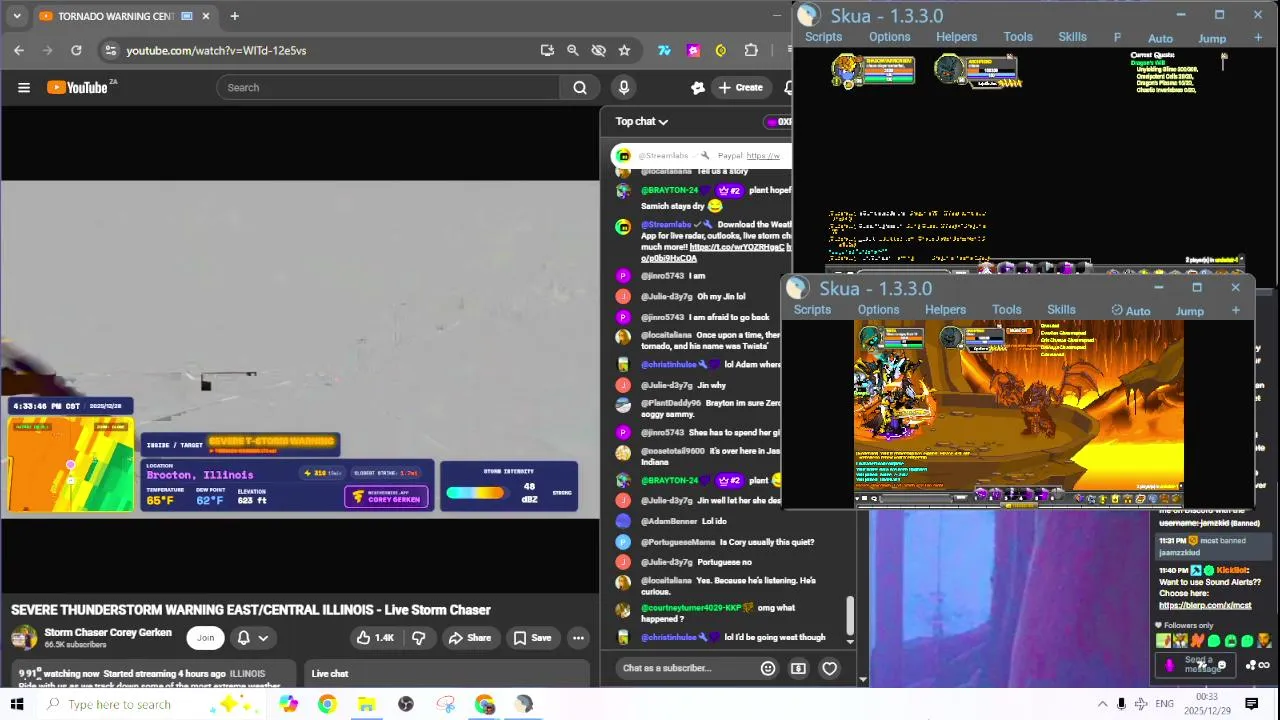Open emoji picker in live chat
1280x720 pixels.
pos(768,668)
